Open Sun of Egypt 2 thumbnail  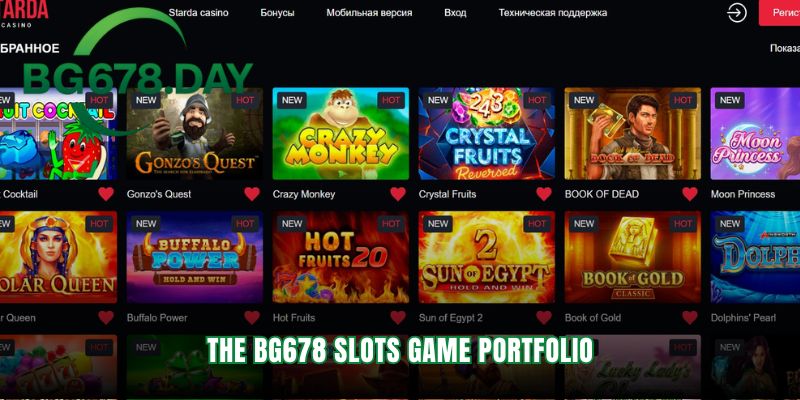point(487,257)
